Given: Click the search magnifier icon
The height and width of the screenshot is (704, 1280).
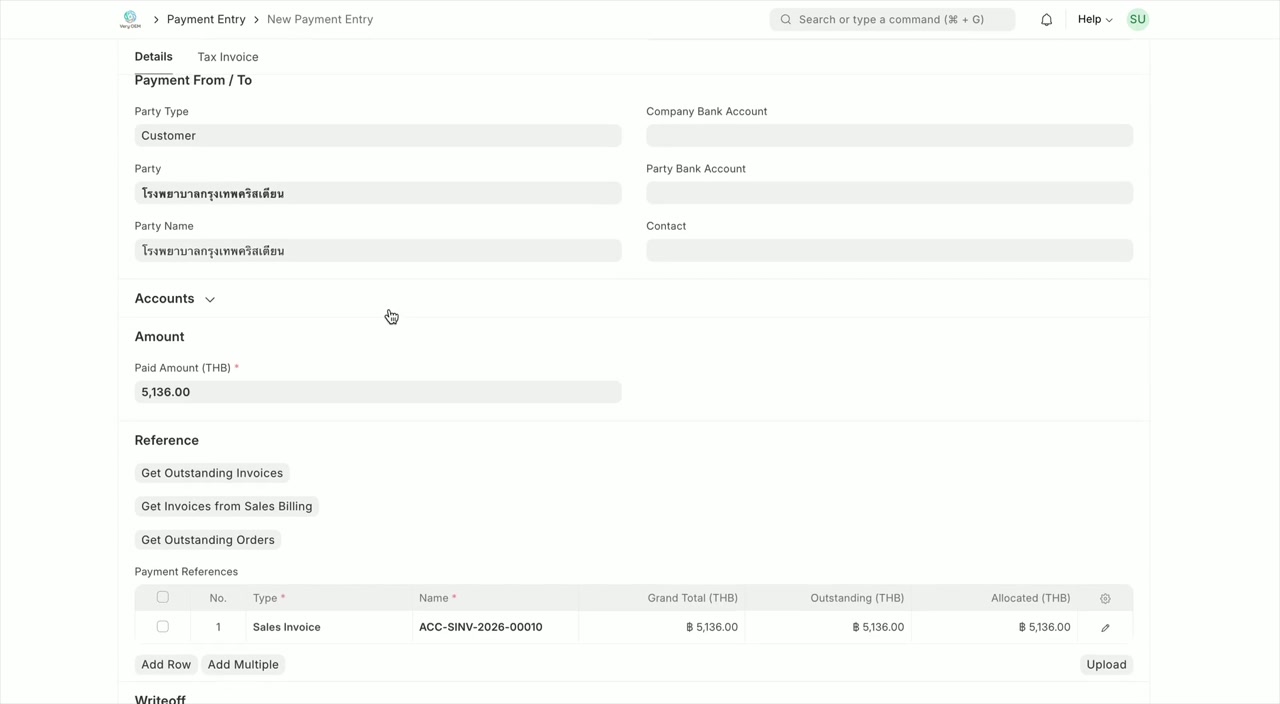Looking at the screenshot, I should 785,19.
